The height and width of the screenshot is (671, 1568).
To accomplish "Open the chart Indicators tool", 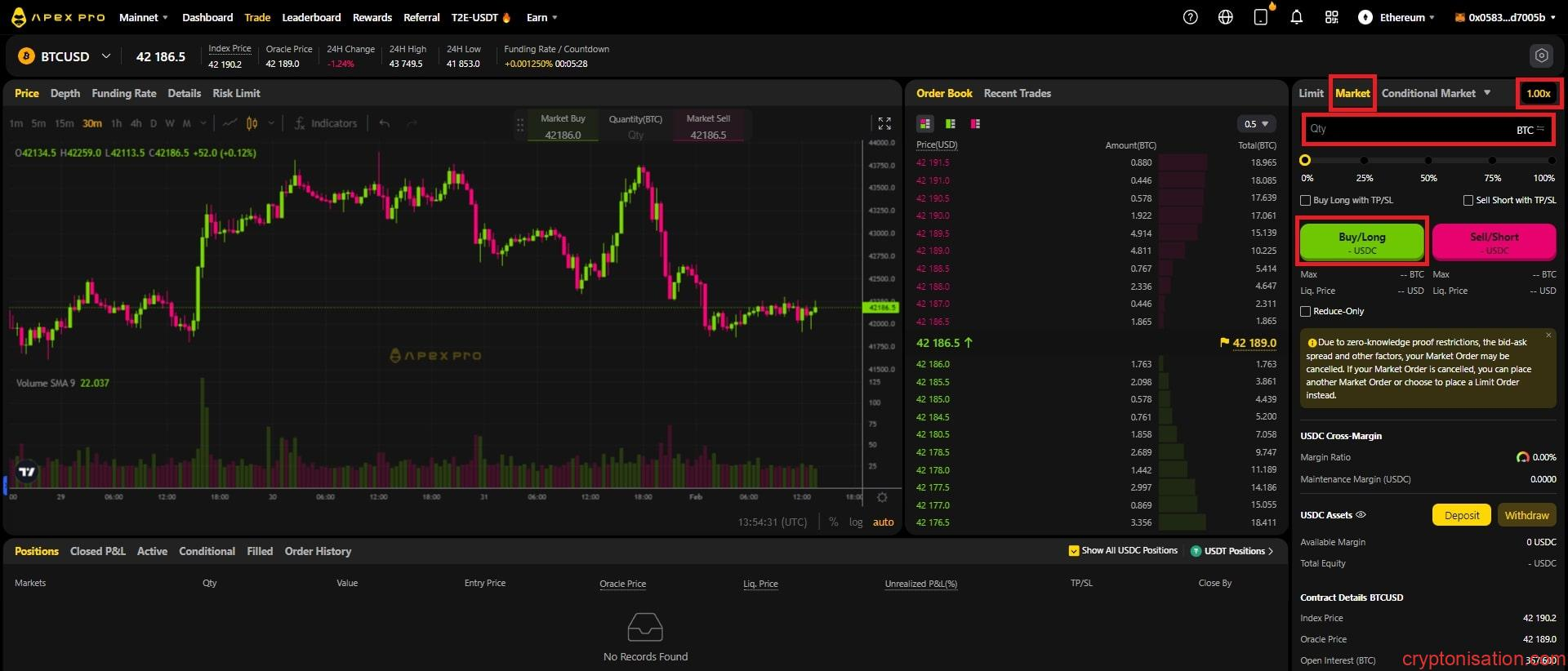I will (325, 123).
